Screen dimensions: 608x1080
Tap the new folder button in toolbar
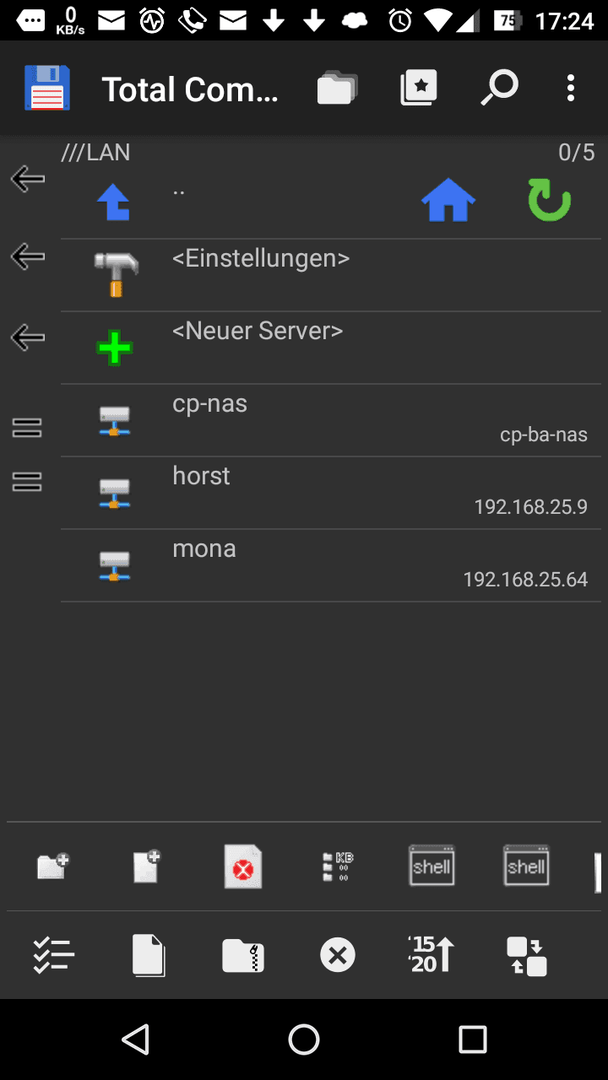[x=53, y=866]
